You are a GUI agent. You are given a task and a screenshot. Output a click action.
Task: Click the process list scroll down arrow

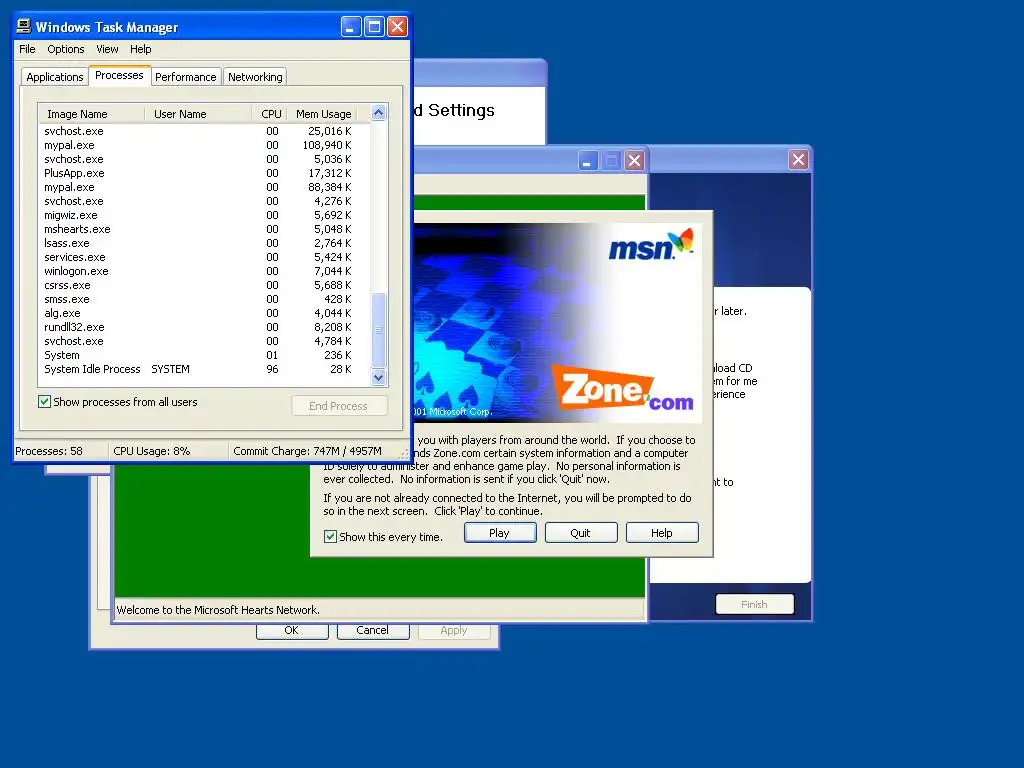click(x=379, y=377)
